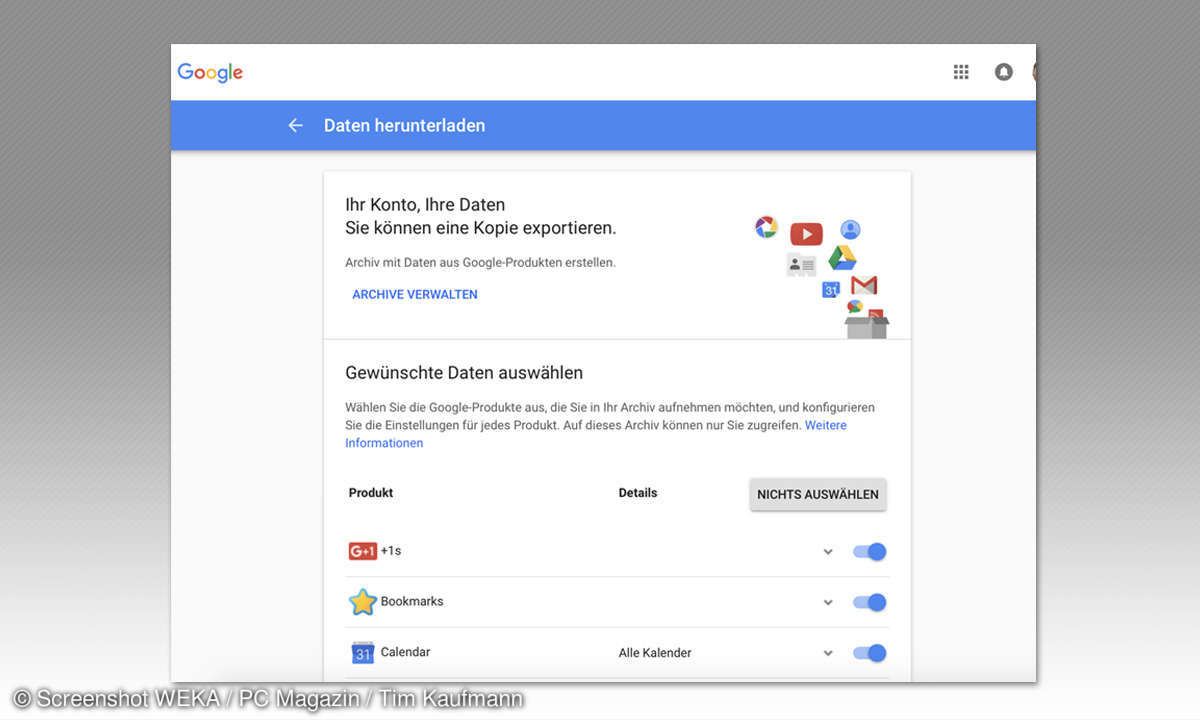
Task: Click the Google Drive triangle icon
Action: pyautogui.click(x=841, y=258)
